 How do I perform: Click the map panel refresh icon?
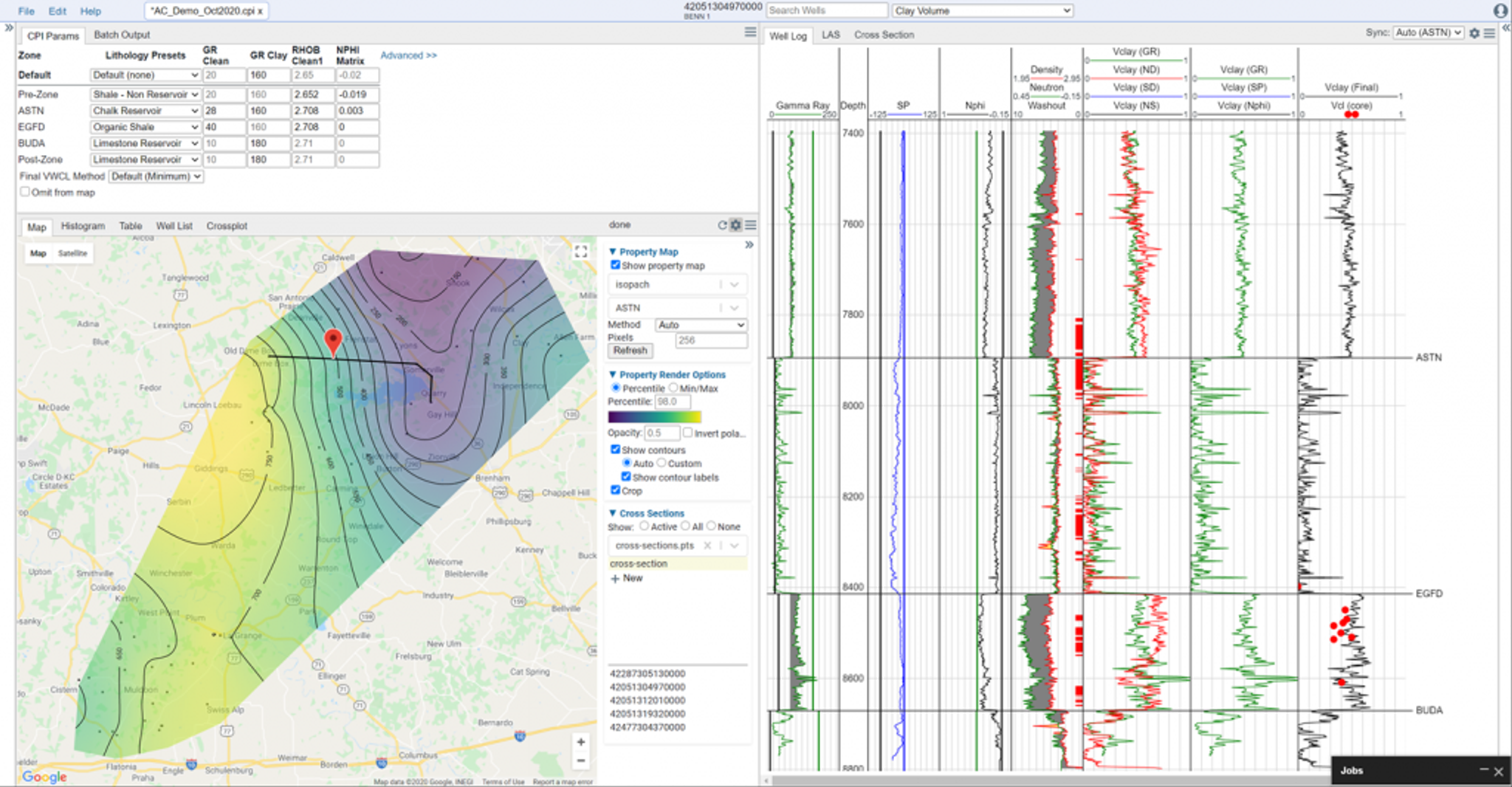click(x=722, y=225)
